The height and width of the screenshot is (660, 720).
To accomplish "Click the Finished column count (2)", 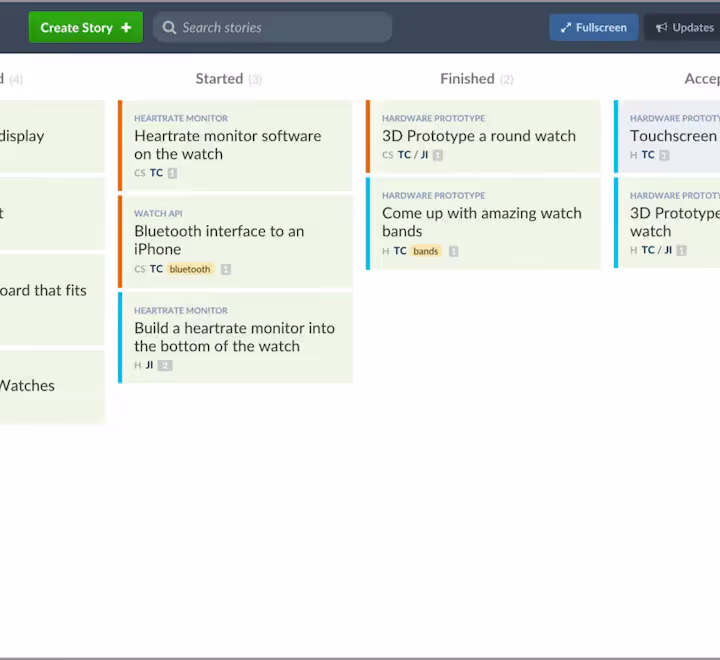I will (506, 80).
